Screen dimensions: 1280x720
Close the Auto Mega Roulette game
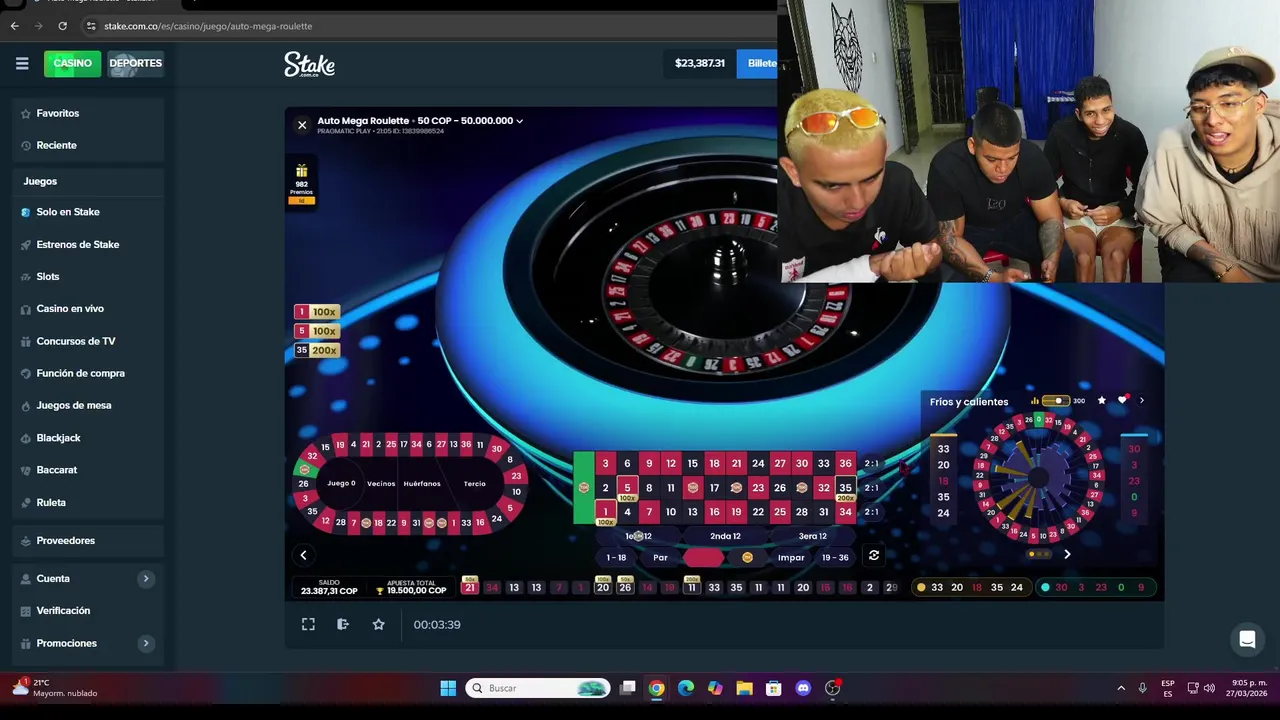(302, 125)
